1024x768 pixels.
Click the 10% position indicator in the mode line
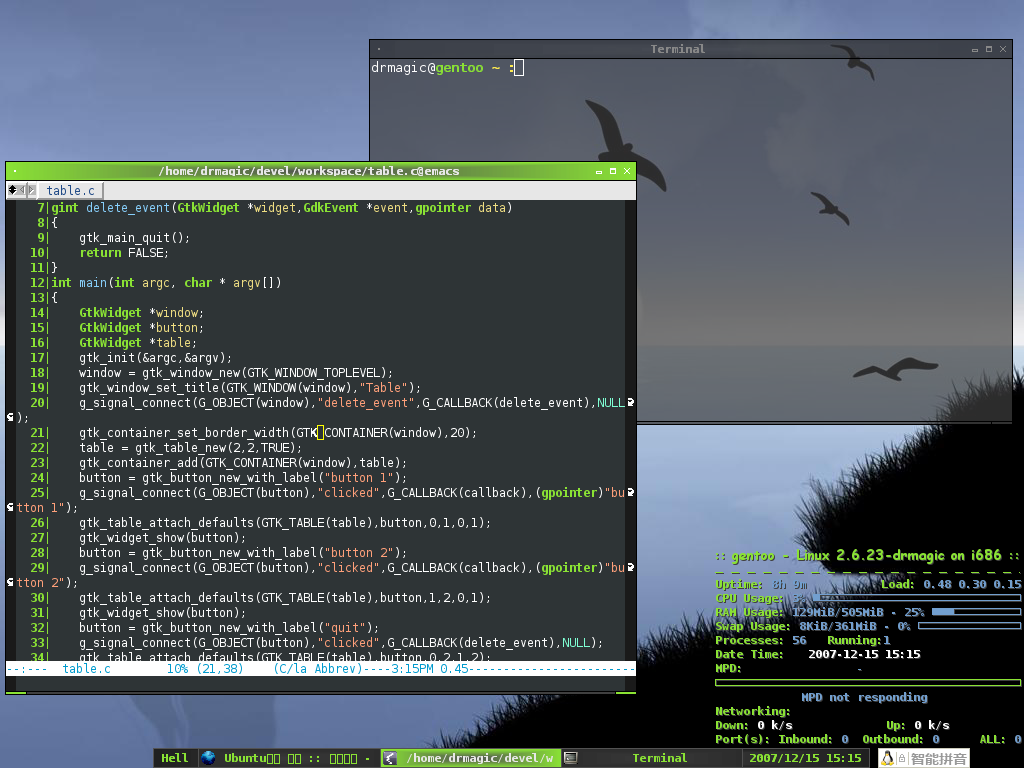click(177, 669)
